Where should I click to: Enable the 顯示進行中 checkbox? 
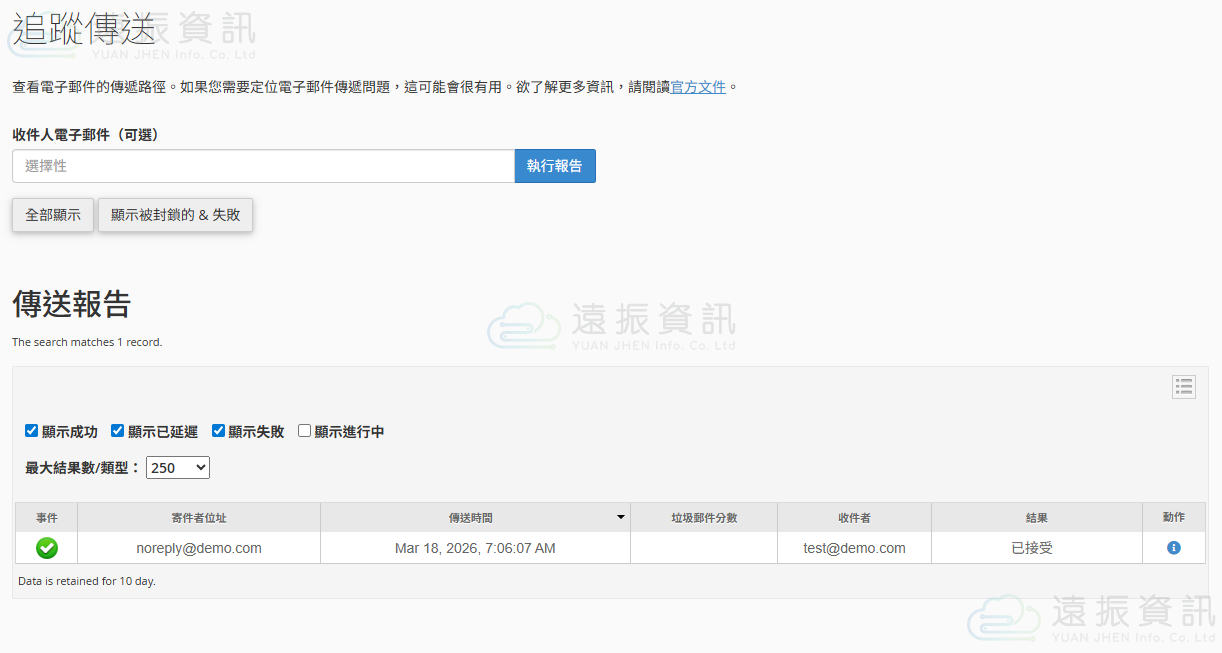click(305, 431)
